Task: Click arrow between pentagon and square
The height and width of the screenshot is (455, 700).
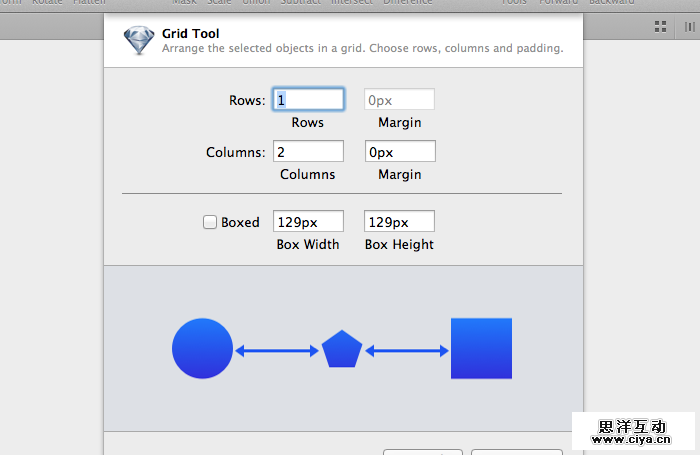Action: tap(406, 350)
